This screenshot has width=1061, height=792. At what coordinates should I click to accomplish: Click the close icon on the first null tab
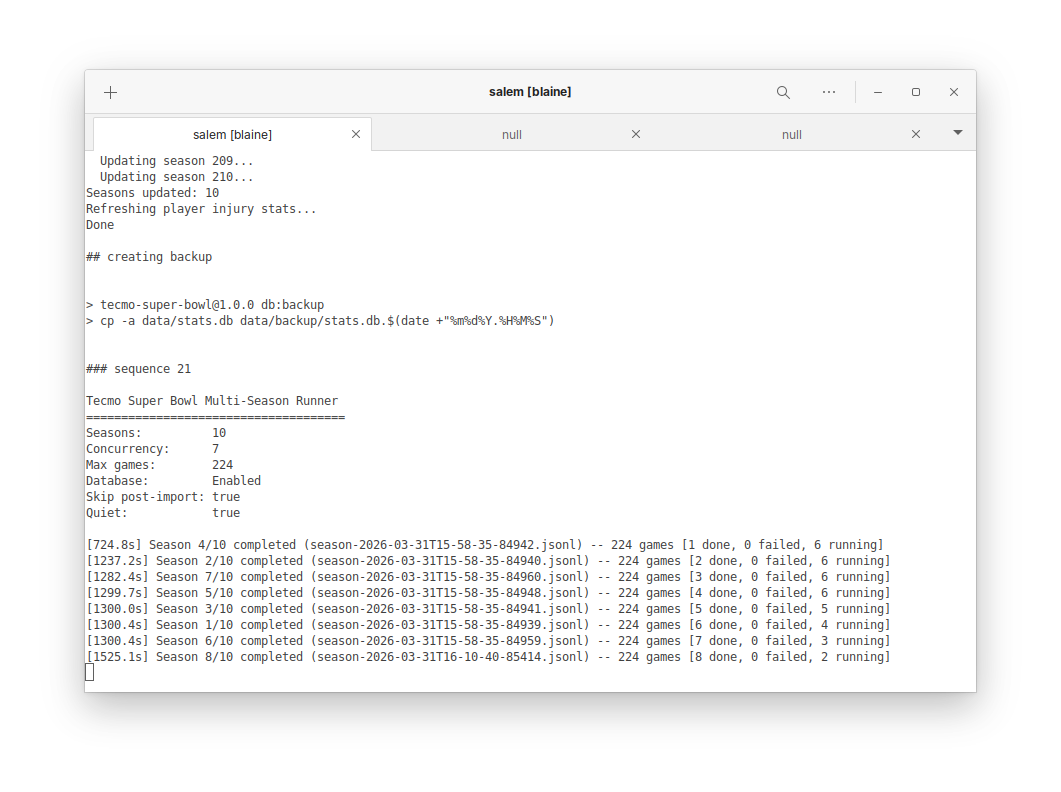coord(636,133)
